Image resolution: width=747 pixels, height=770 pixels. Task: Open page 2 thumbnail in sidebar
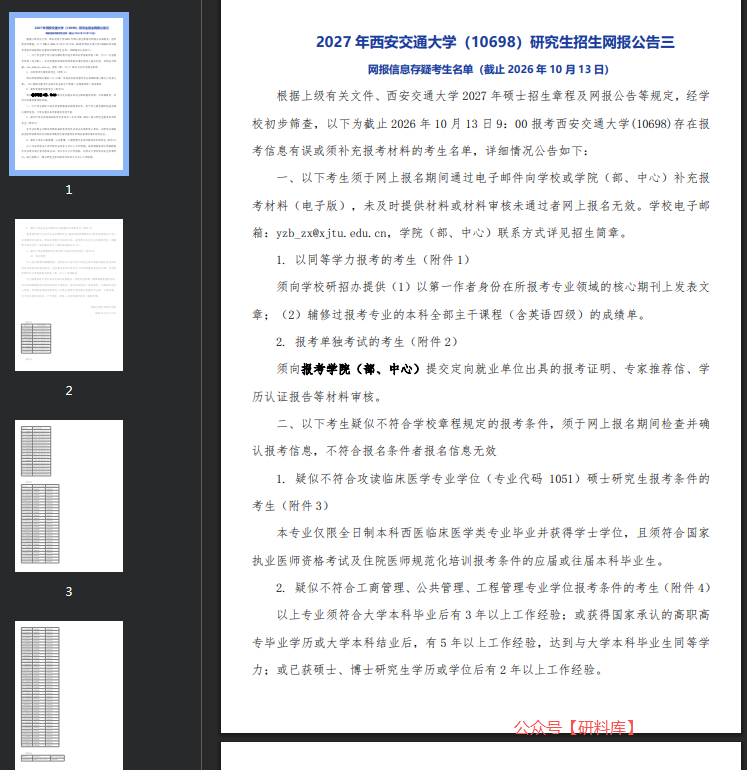[x=69, y=295]
